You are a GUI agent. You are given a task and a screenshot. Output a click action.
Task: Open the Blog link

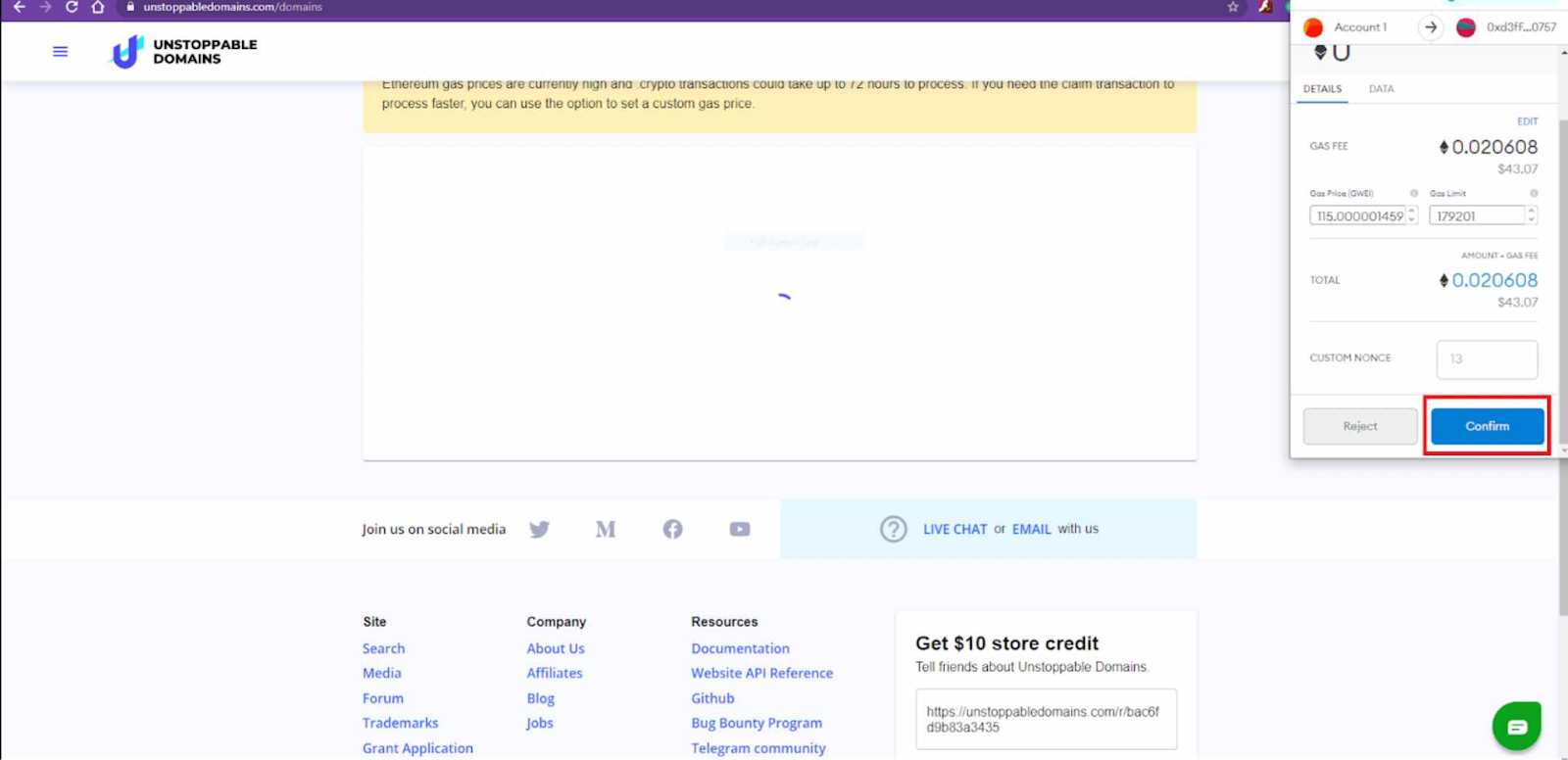point(541,698)
